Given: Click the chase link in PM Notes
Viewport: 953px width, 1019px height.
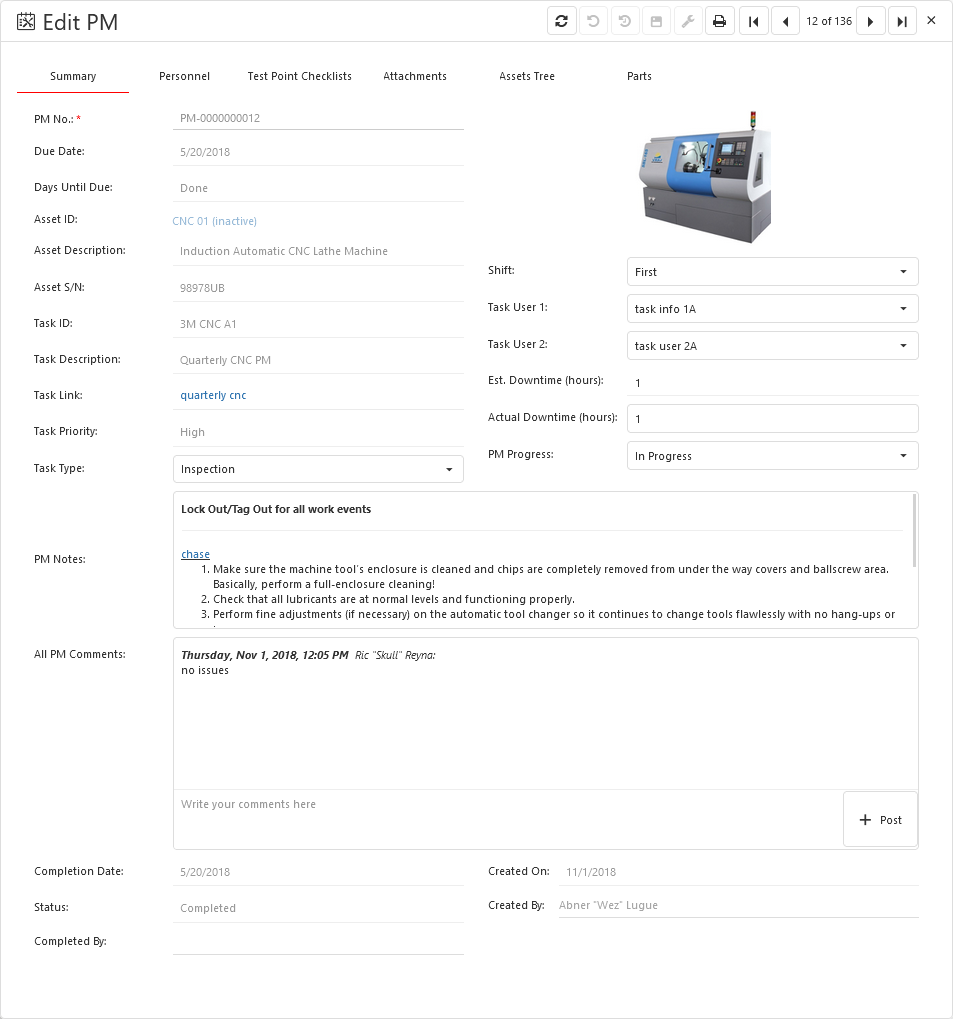Looking at the screenshot, I should pyautogui.click(x=194, y=553).
